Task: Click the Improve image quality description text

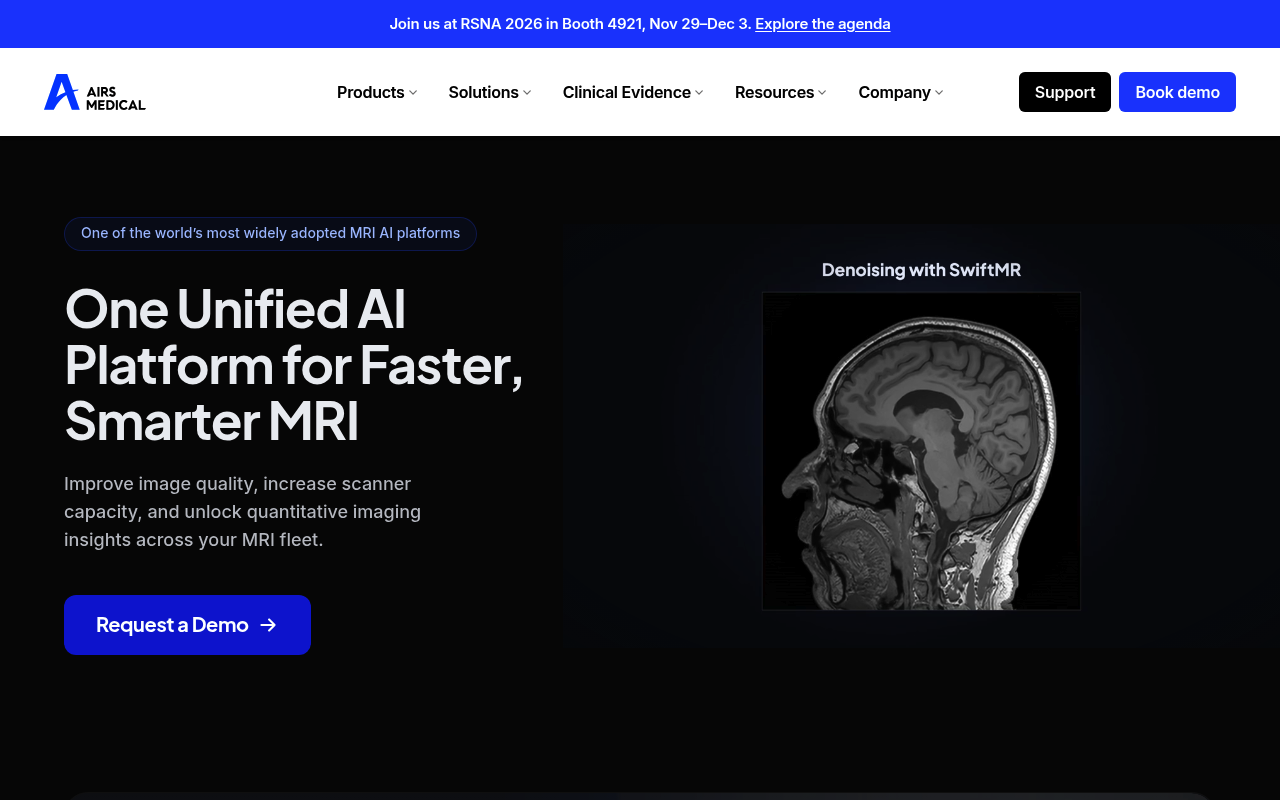Action: click(243, 512)
